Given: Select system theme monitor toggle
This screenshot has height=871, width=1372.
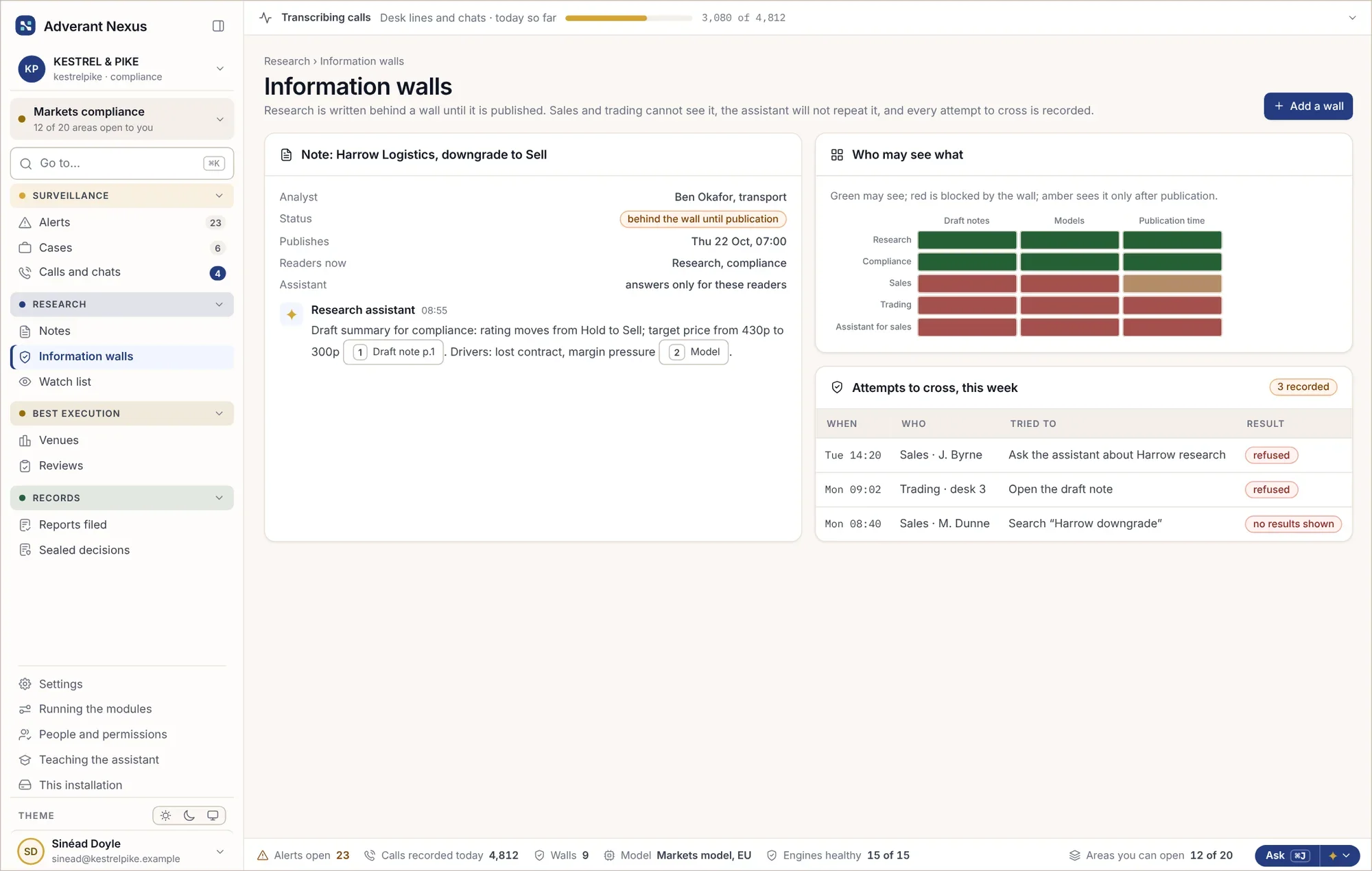Looking at the screenshot, I should 213,815.
